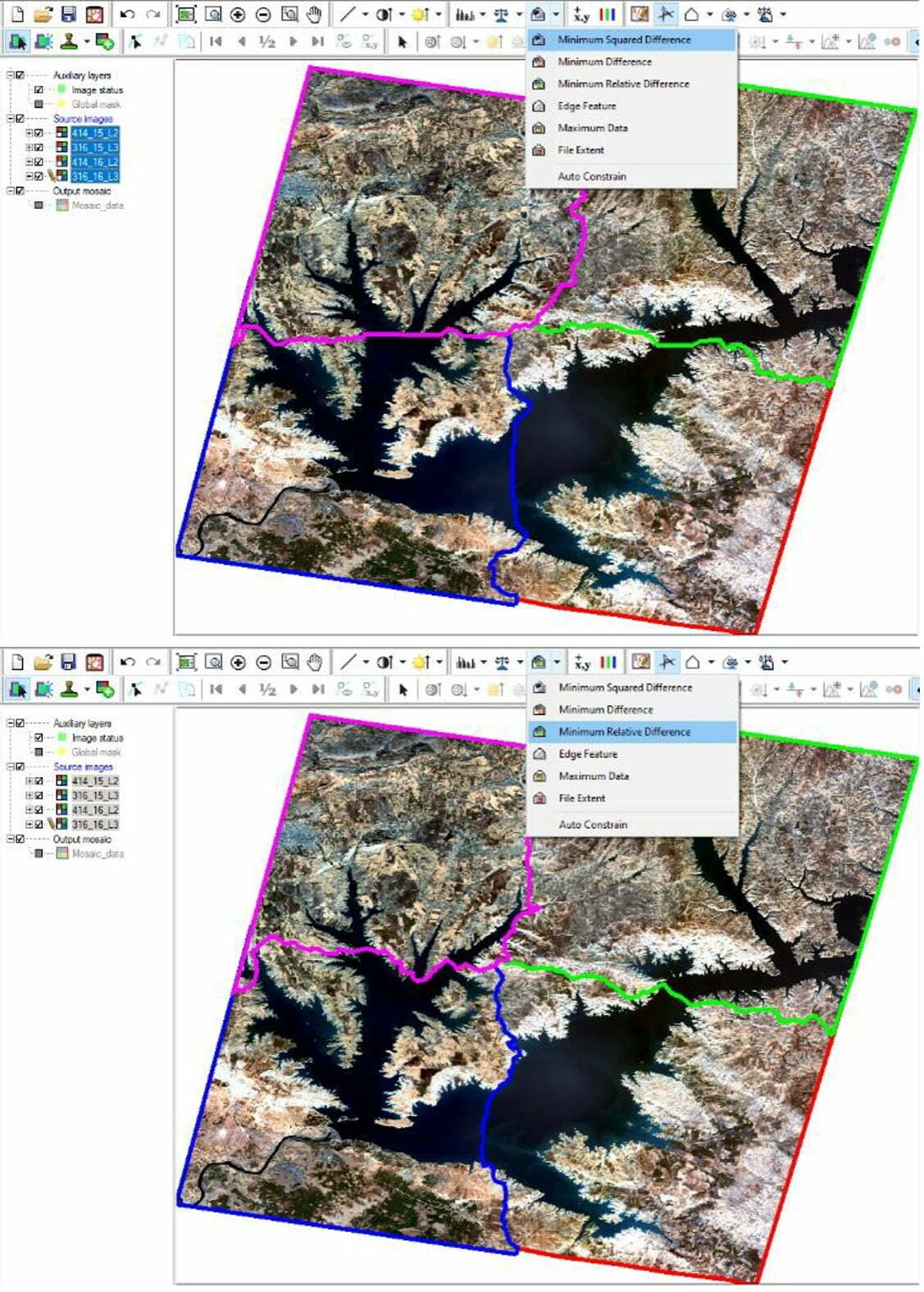Click RGB color bars icon, lower screenshot
Screen dimensions: 924x1292
pyautogui.click(x=608, y=662)
